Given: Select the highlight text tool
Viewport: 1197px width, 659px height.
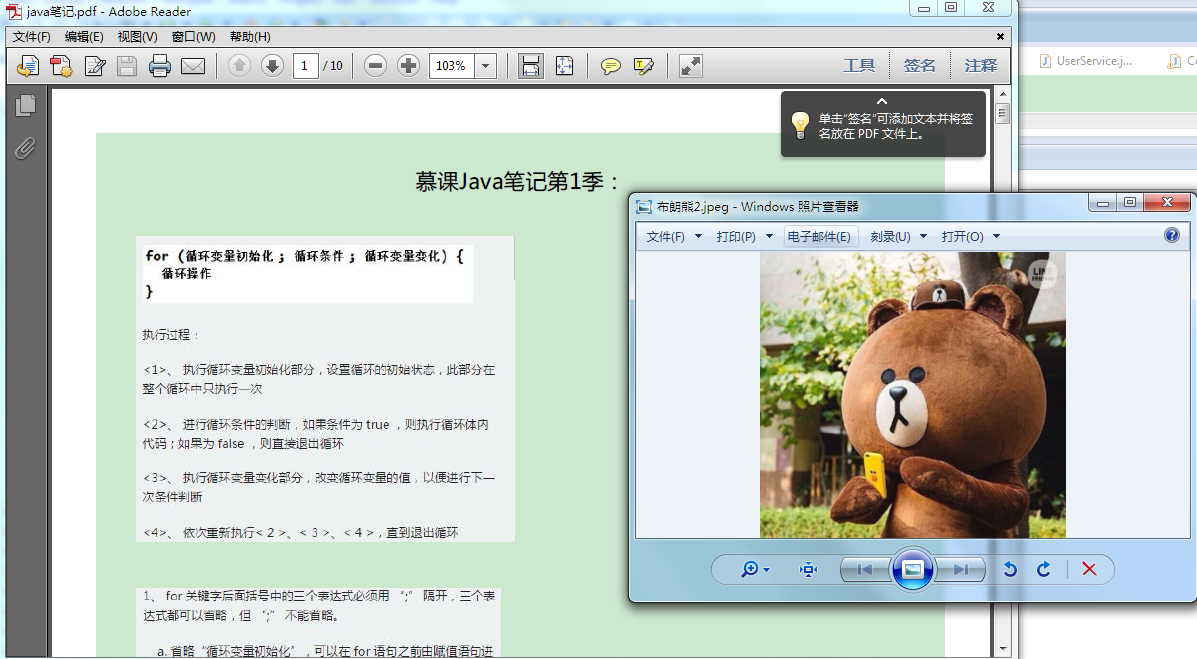Looking at the screenshot, I should [641, 66].
